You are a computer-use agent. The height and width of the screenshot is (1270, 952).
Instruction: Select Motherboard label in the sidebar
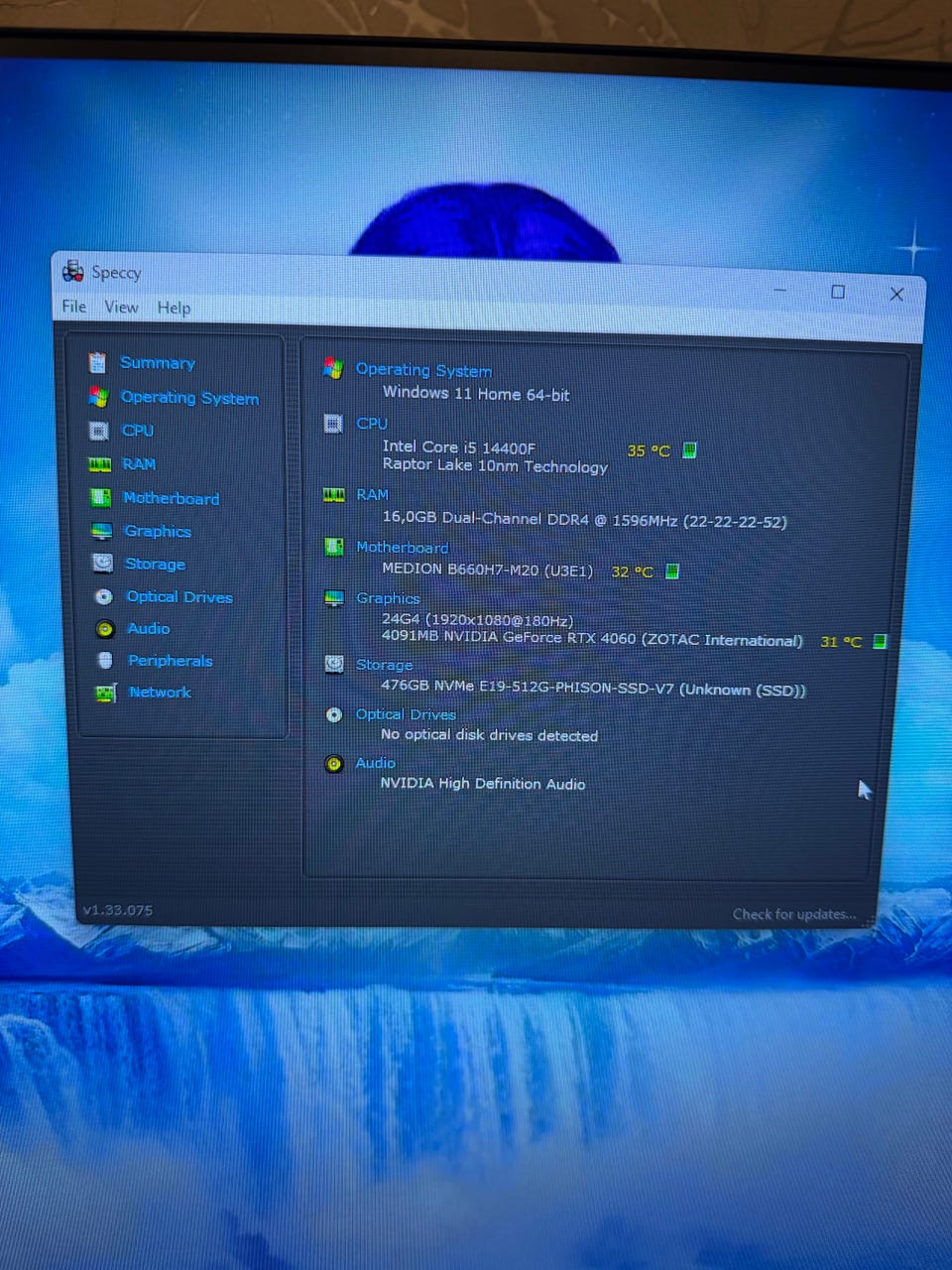[171, 498]
